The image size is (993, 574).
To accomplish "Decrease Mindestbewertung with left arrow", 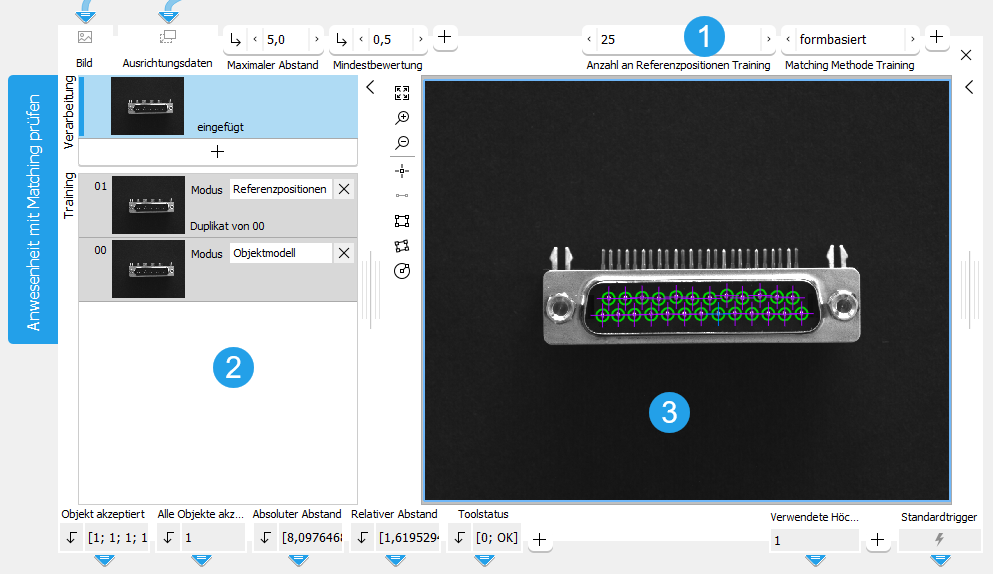I will click(361, 40).
